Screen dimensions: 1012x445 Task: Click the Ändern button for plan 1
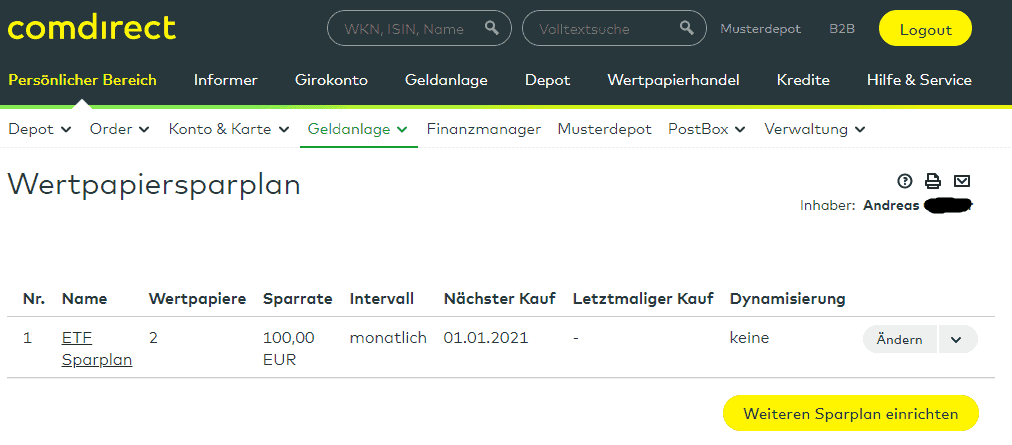899,340
